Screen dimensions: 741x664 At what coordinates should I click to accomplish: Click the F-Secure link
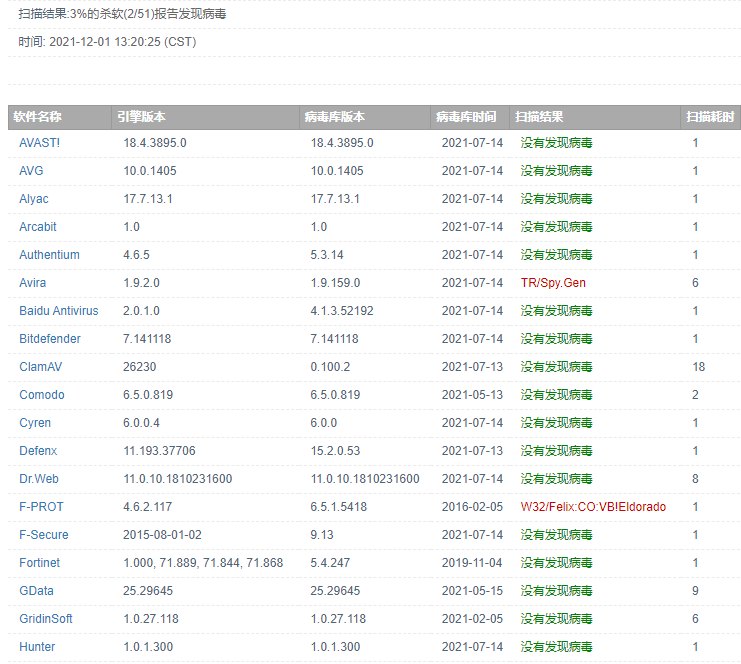[43, 535]
